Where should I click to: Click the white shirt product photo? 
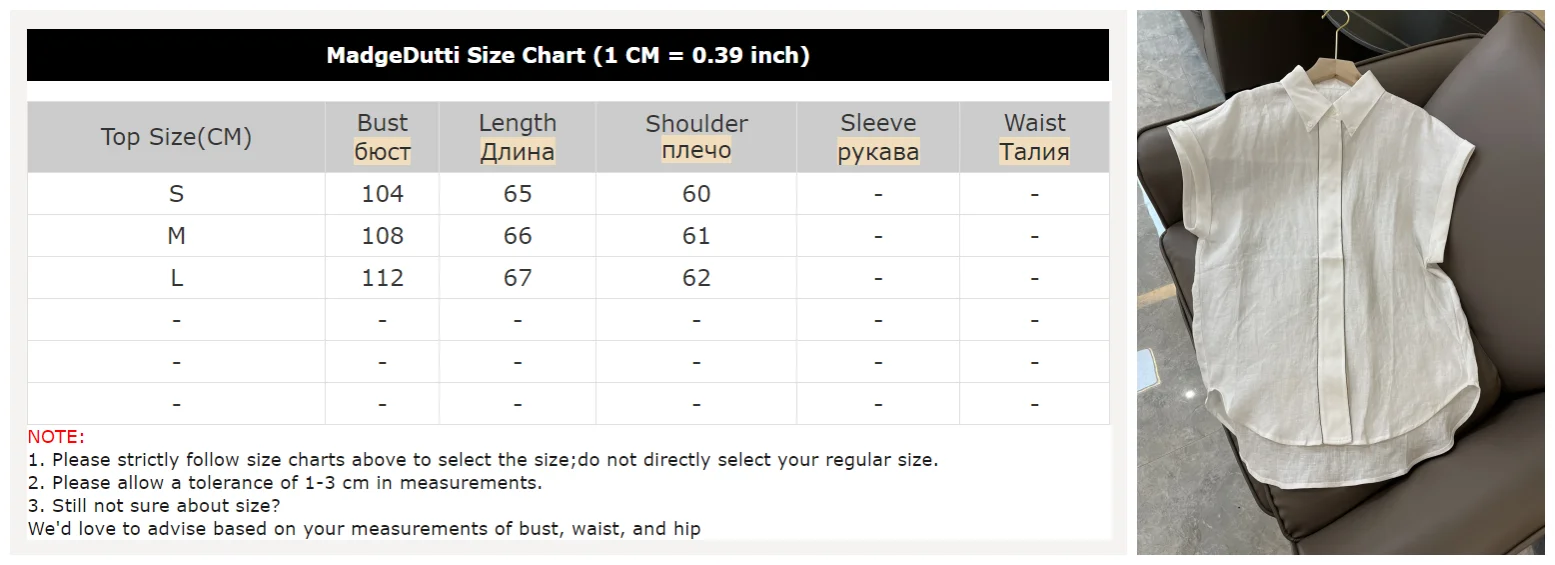(x=1340, y=282)
